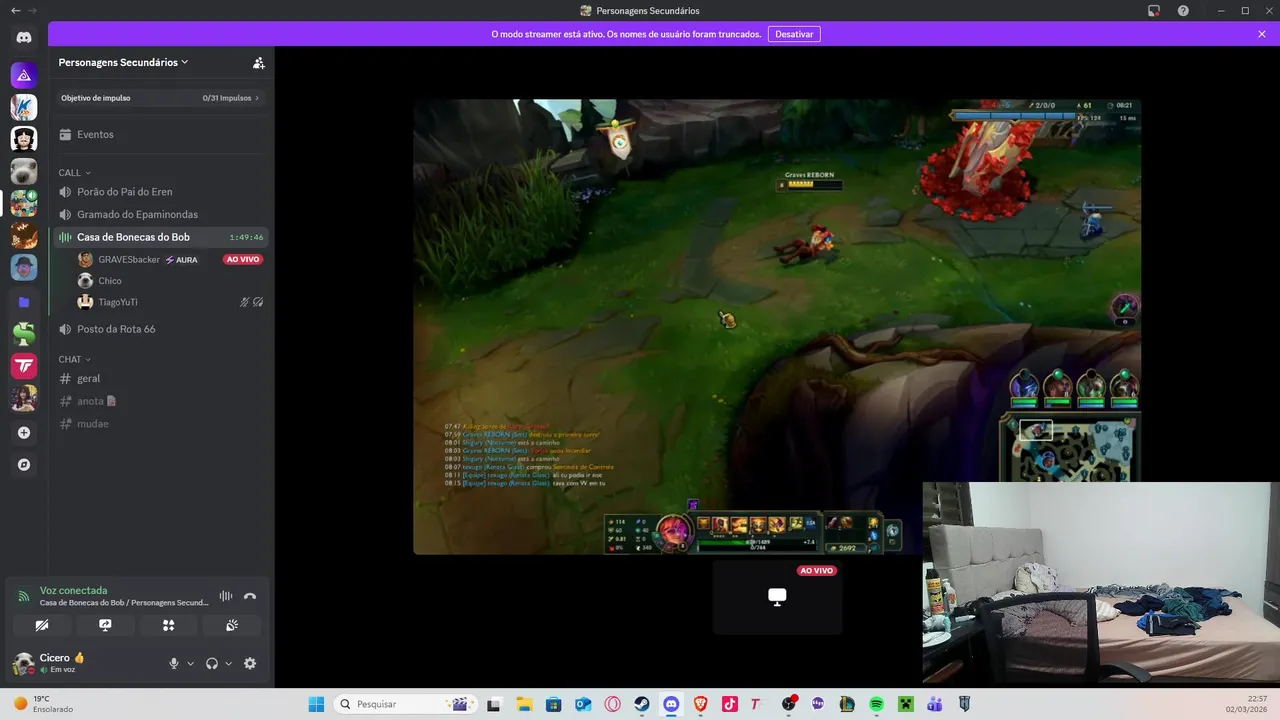The image size is (1280, 720).
Task: Open Eventos calendar entry
Action: [x=161, y=134]
